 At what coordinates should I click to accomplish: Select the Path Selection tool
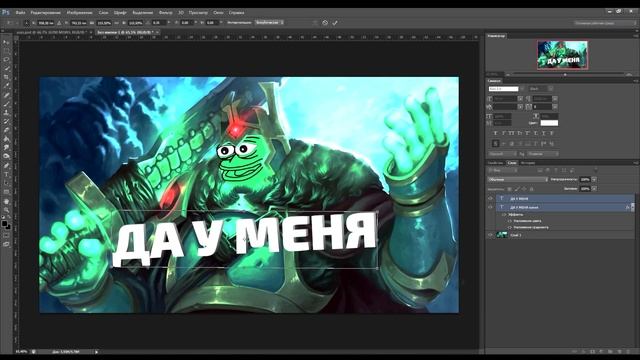(6, 183)
